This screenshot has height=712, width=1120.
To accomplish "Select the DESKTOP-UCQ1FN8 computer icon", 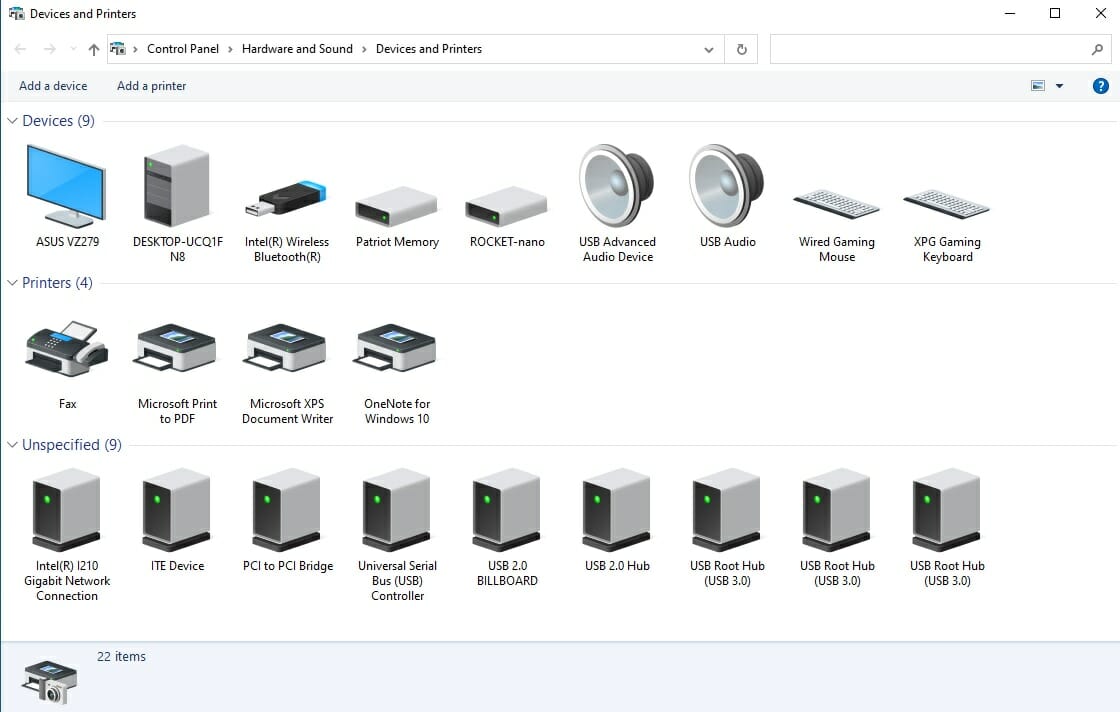I will [x=177, y=185].
